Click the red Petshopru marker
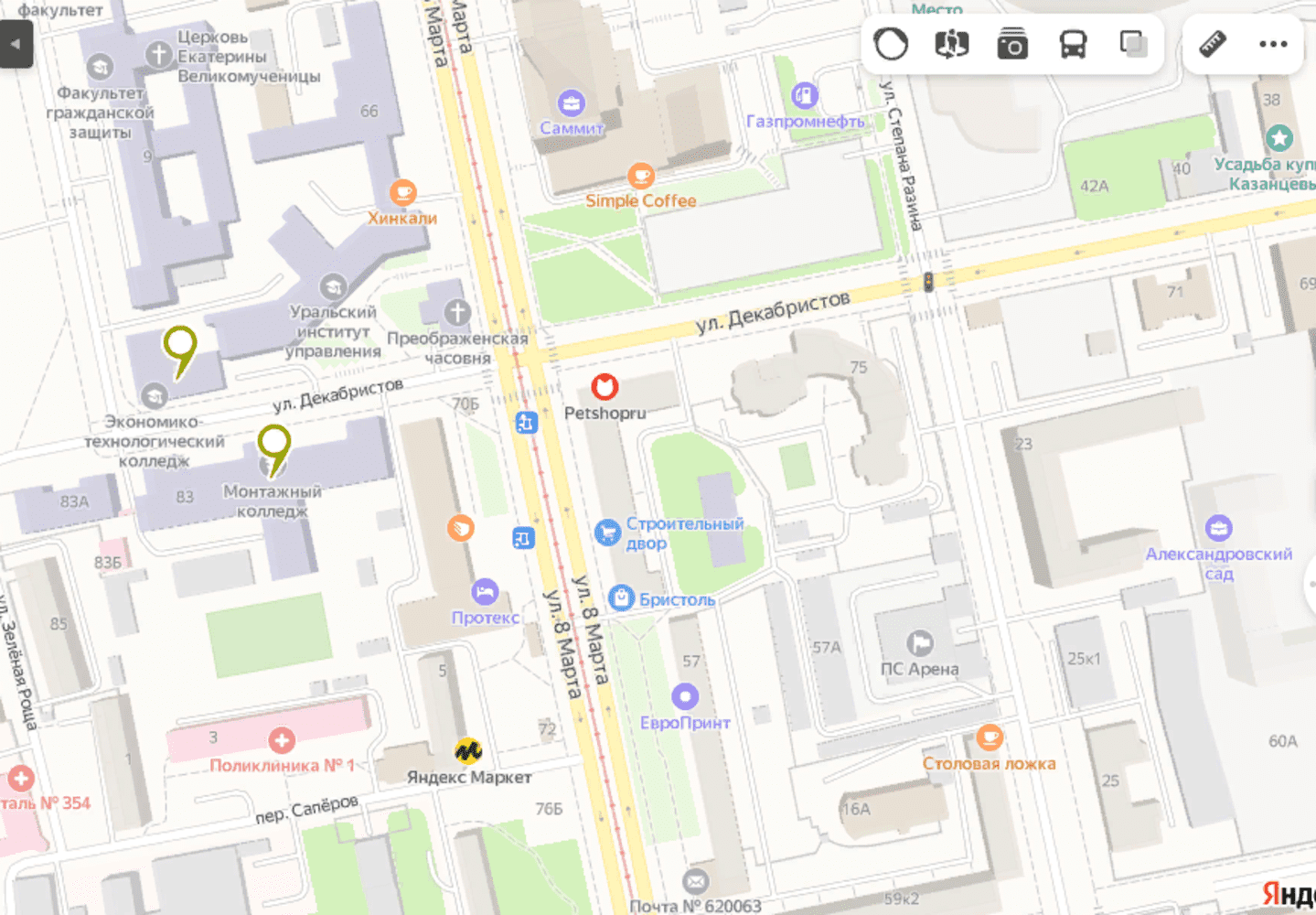This screenshot has height=915, width=1316. (605, 387)
